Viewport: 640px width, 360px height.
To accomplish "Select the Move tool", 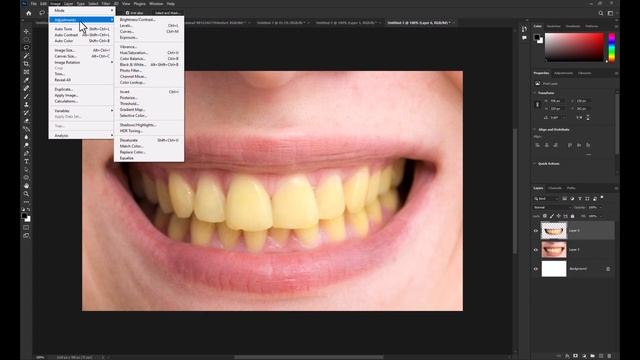I will [x=26, y=31].
